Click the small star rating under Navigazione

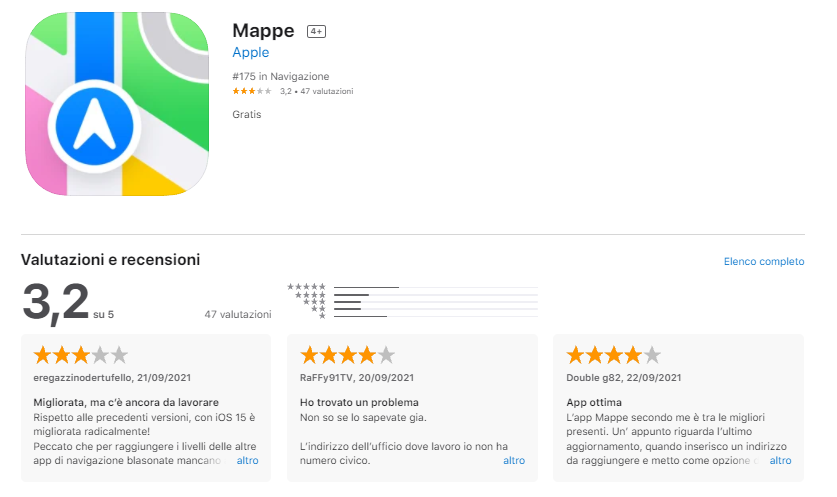[252, 91]
